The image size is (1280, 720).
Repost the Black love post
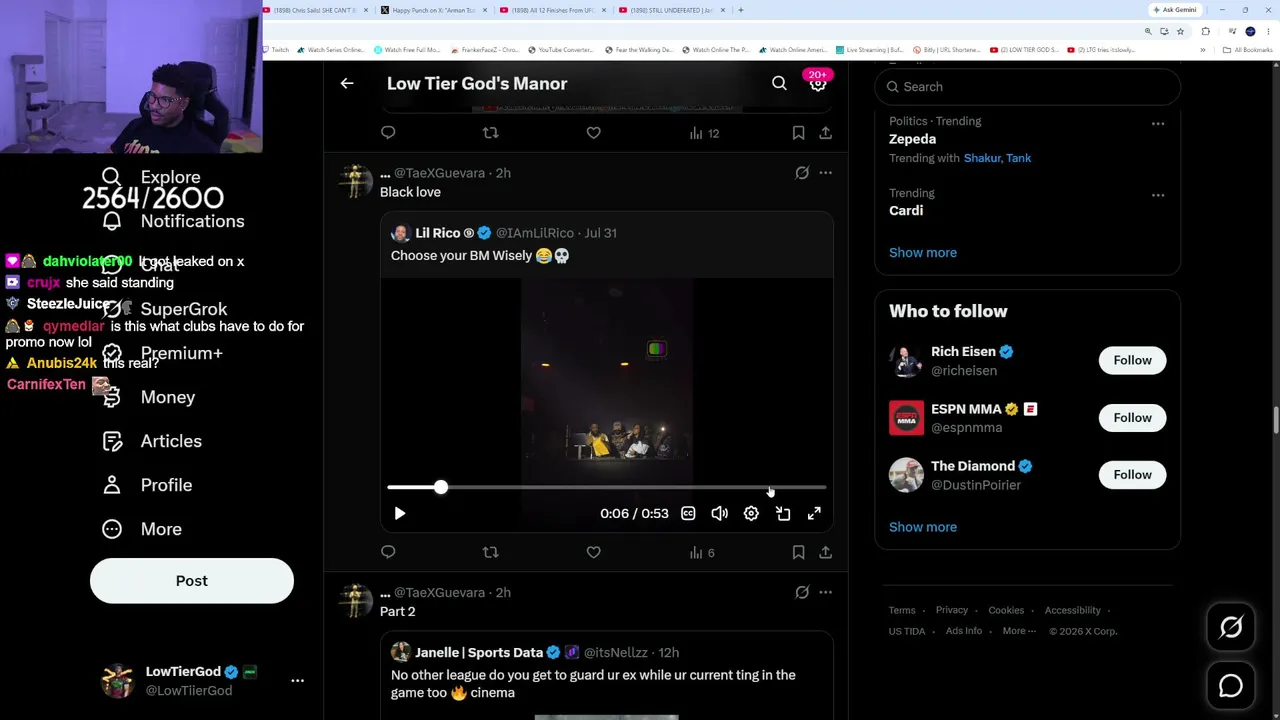490,552
